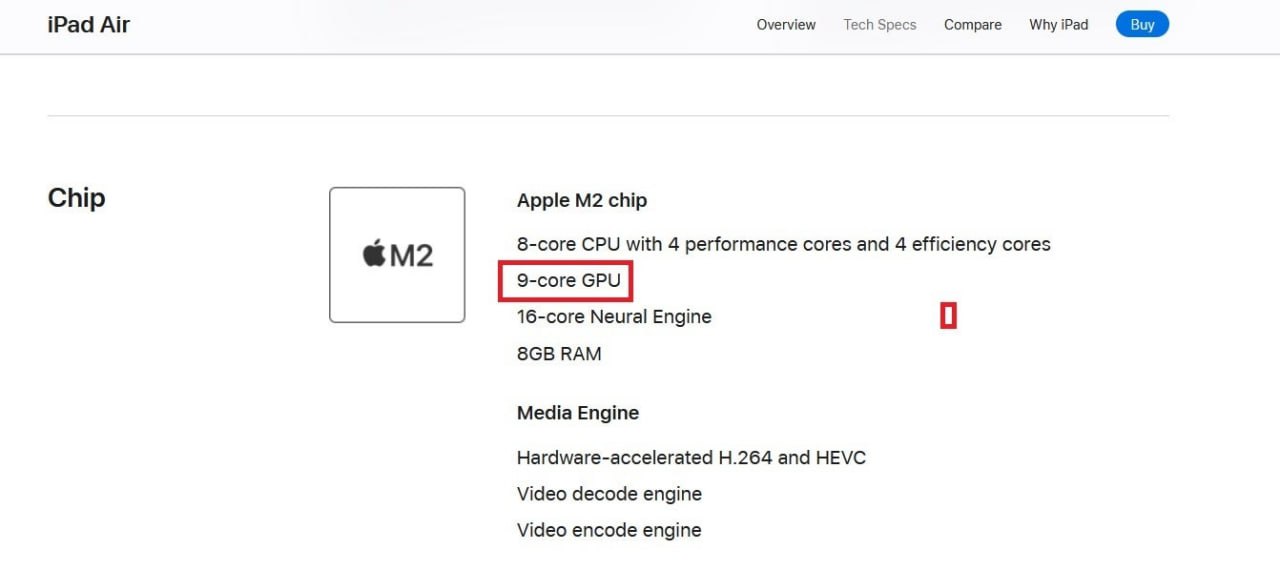The image size is (1280, 570).
Task: Go to the Compare page
Action: (973, 25)
